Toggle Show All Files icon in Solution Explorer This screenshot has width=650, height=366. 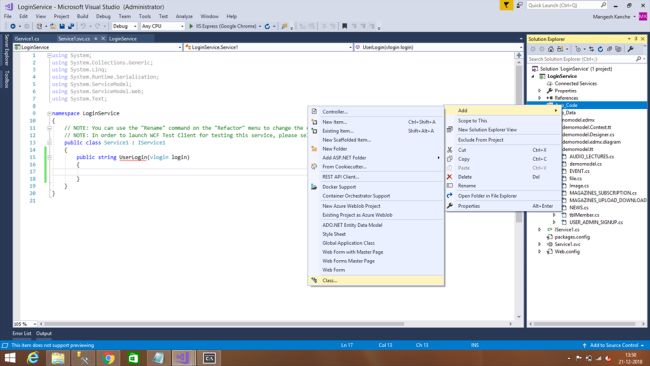coord(618,49)
